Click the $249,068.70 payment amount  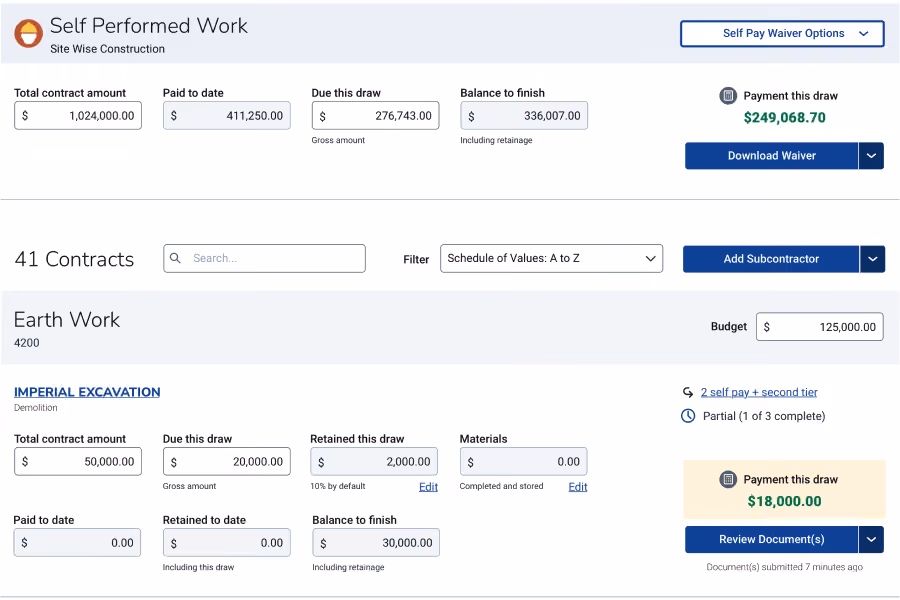tap(785, 118)
